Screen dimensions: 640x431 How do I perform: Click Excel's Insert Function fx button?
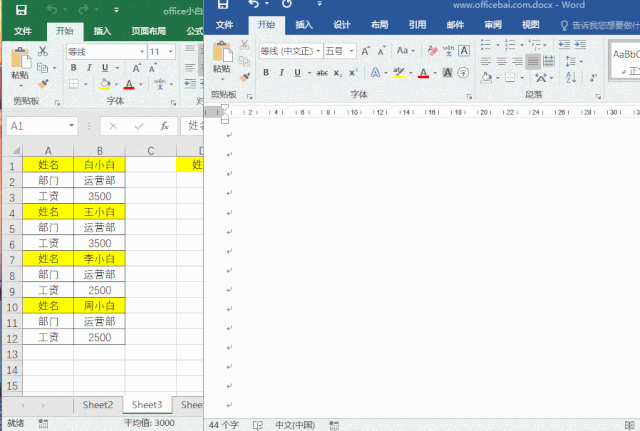164,126
